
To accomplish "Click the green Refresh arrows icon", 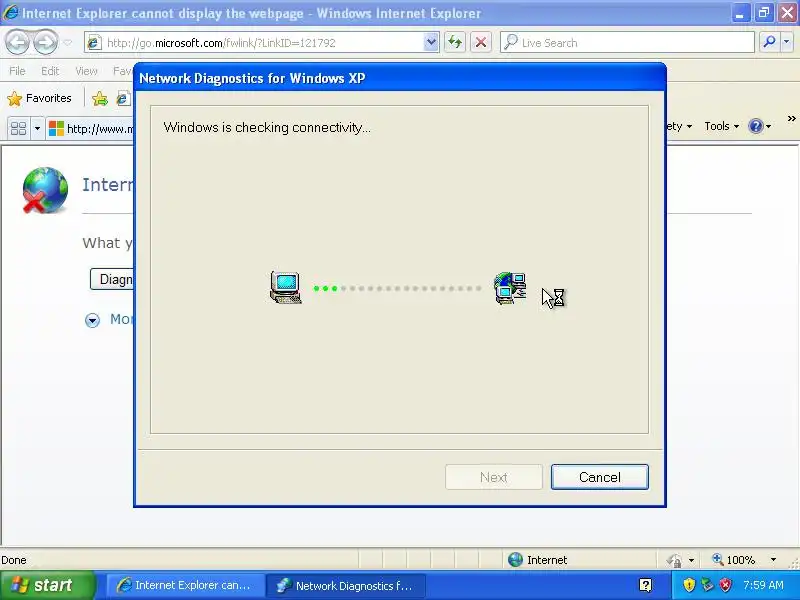I will [455, 42].
